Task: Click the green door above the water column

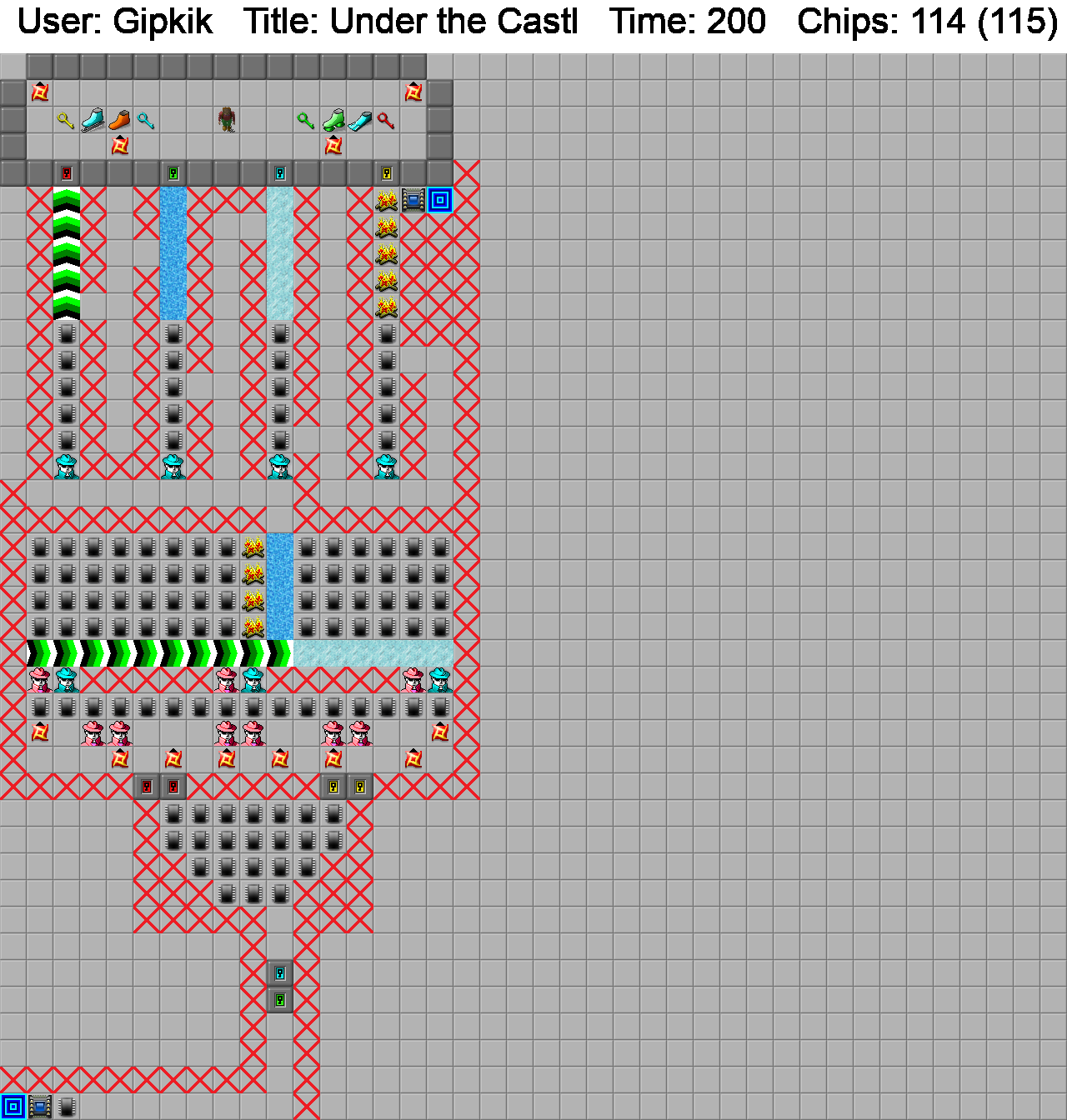Action: click(173, 173)
